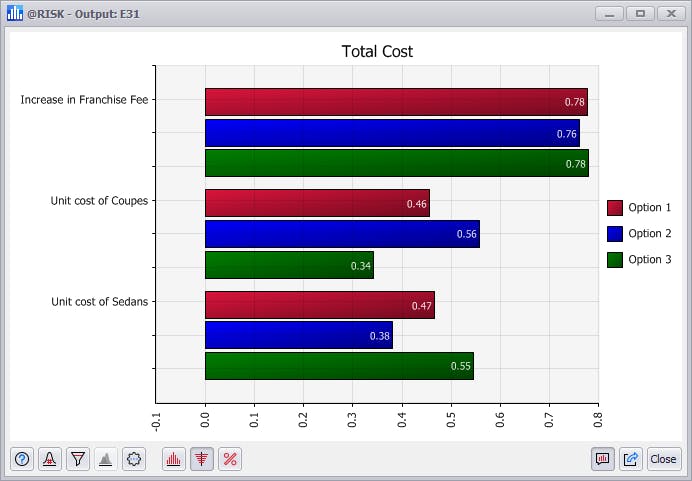692x481 pixels.
Task: Toggle the tornado graph button
Action: click(202, 459)
